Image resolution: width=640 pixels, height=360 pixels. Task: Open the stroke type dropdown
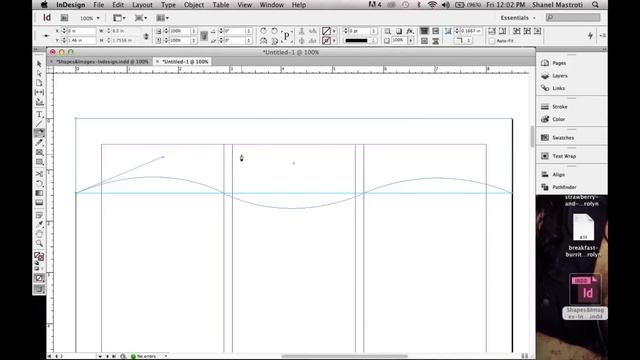373,40
